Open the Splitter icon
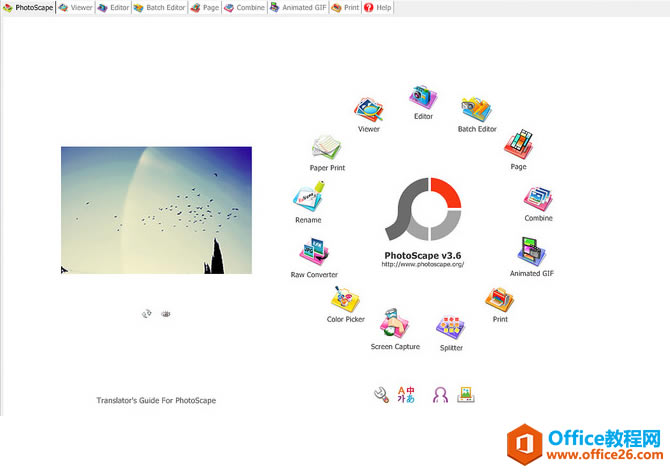This screenshot has width=670, height=472. pyautogui.click(x=450, y=328)
